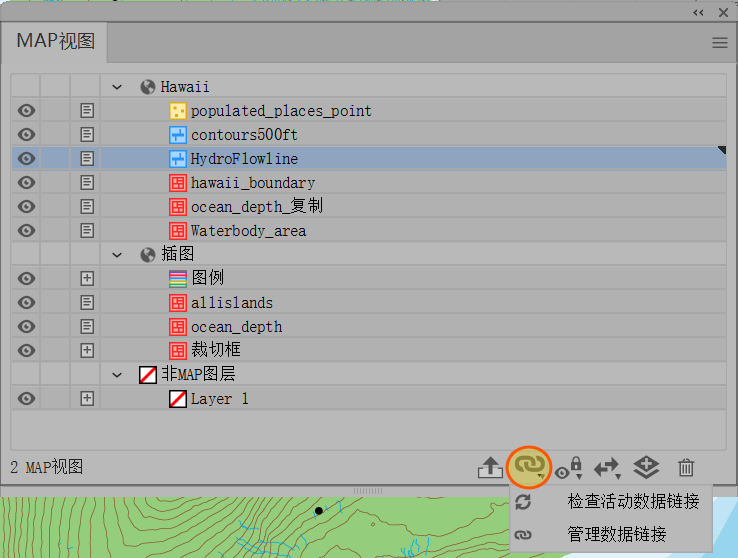Click contours500ft line layer icon

pos(177,135)
